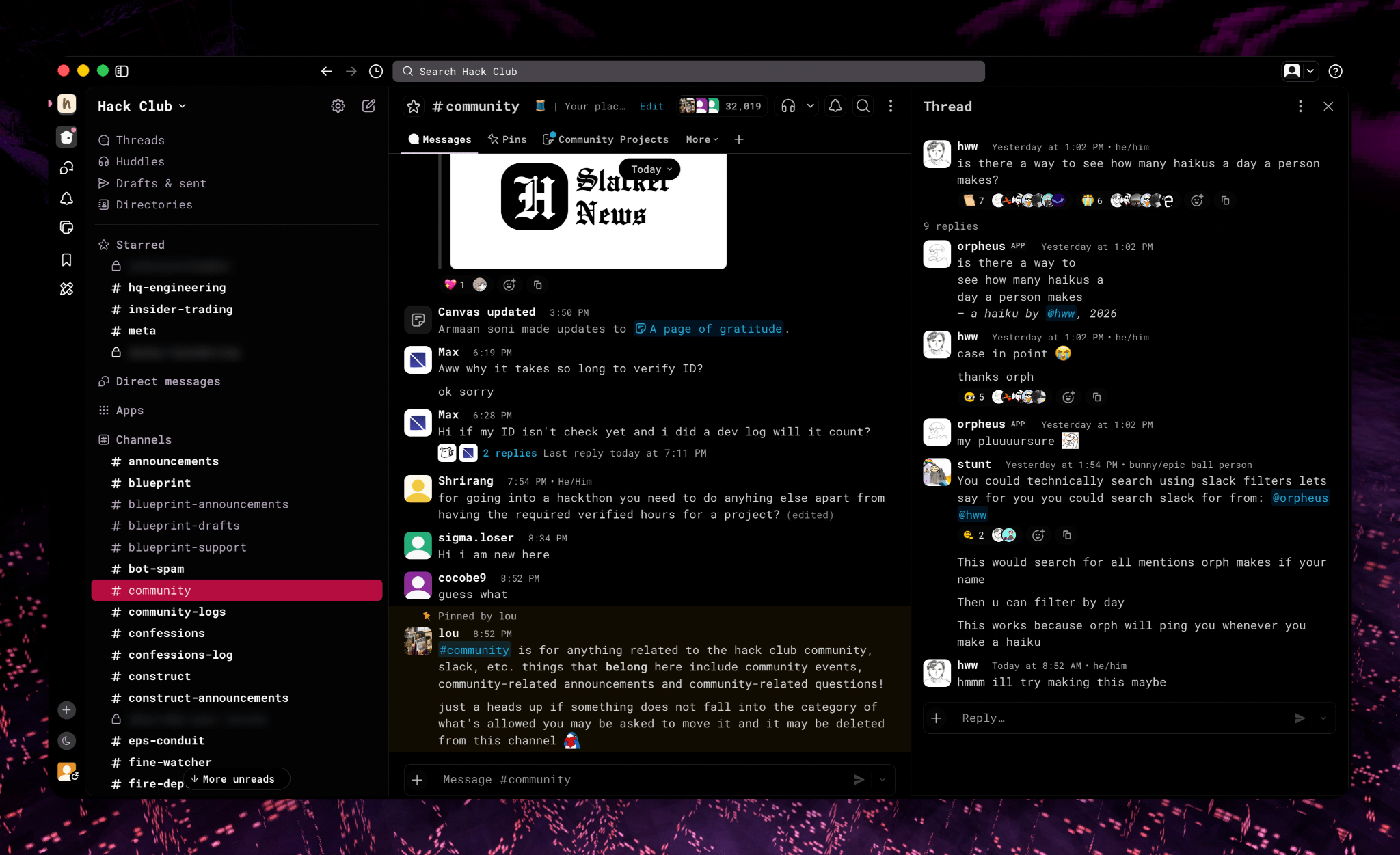
Task: Open thread more actions menu
Action: pos(1300,106)
